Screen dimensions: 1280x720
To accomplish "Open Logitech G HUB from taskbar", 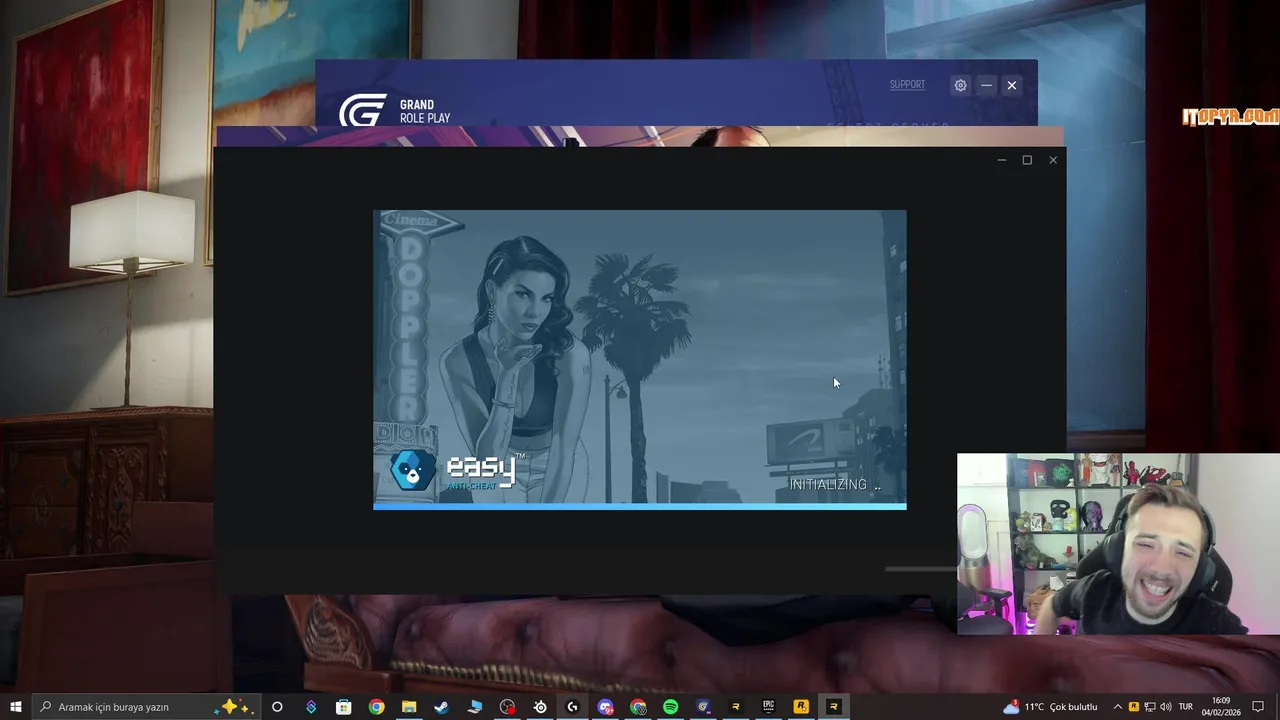I will point(572,707).
